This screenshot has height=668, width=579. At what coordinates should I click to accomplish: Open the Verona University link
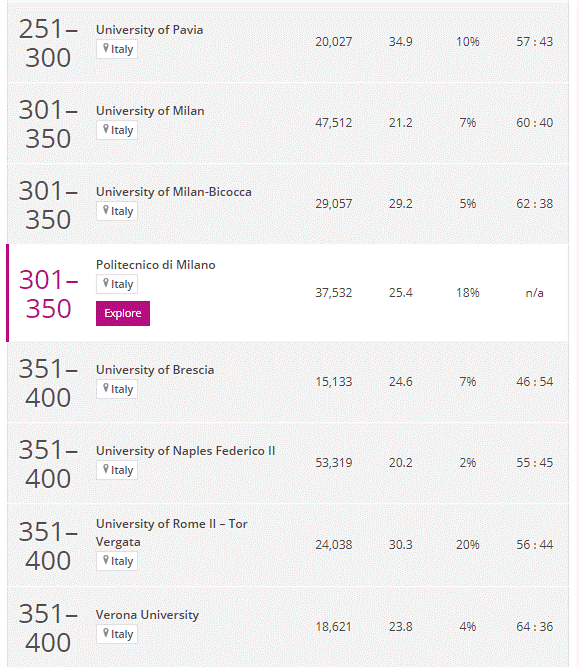click(147, 615)
